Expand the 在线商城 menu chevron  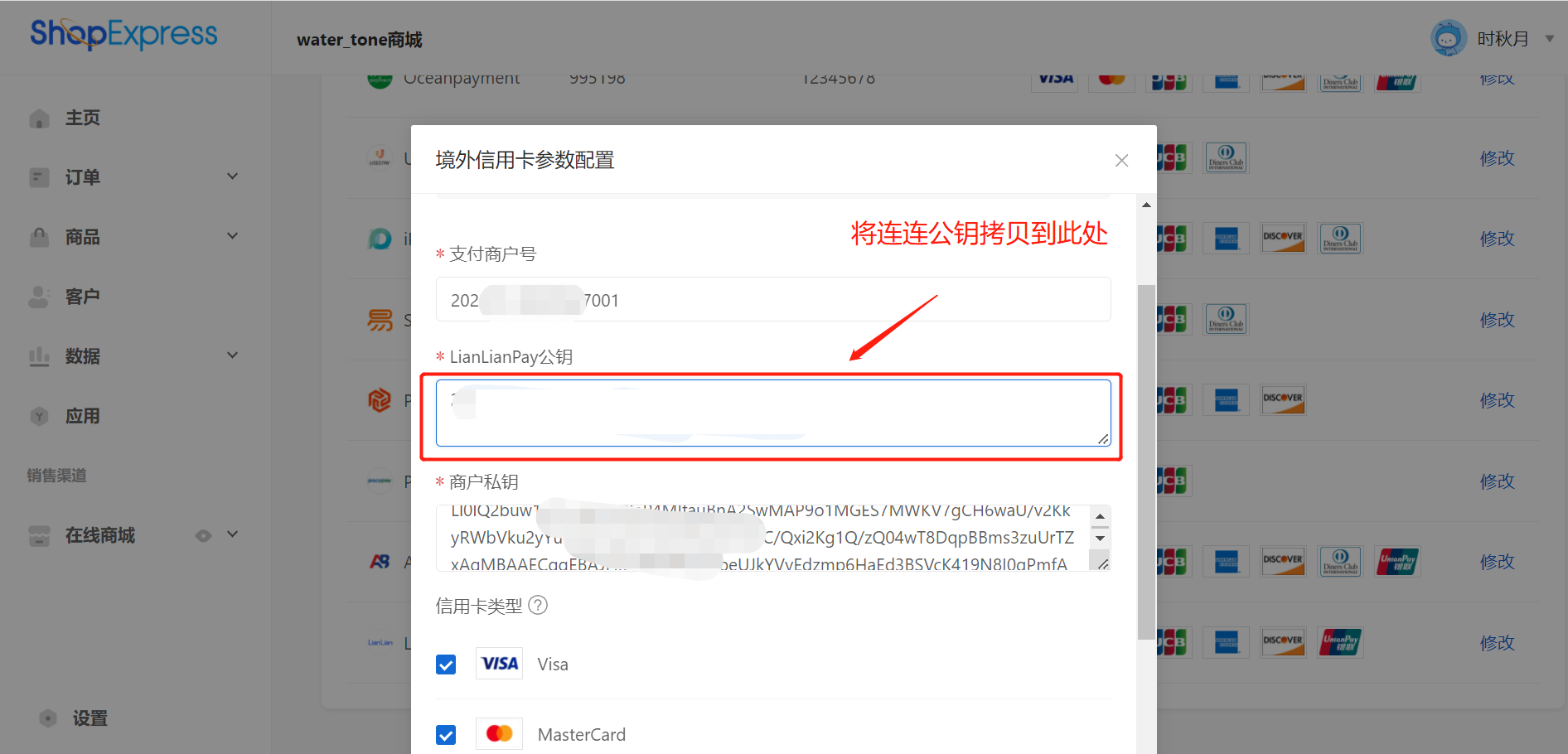233,534
